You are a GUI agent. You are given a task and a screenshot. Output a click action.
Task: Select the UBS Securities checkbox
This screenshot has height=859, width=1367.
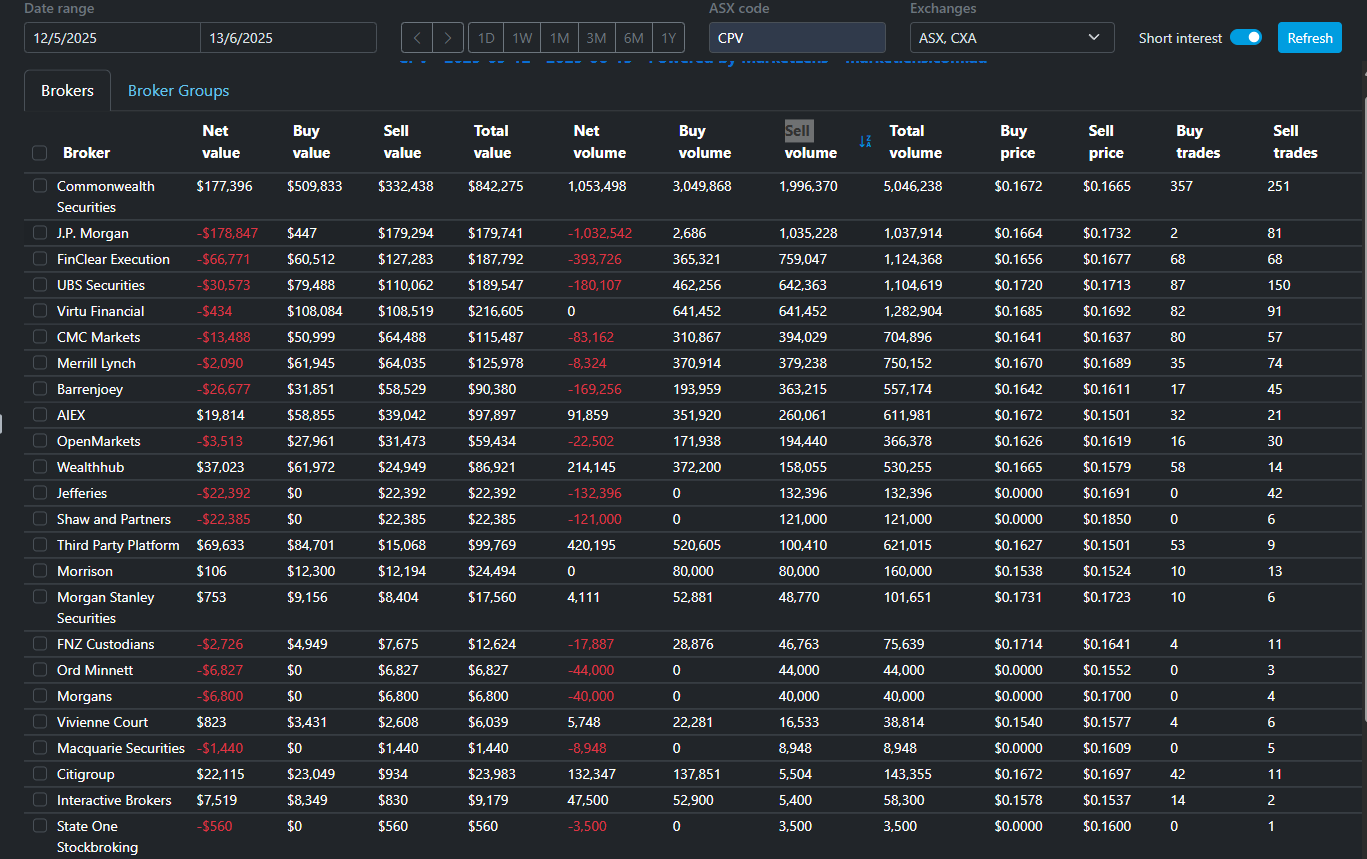click(x=40, y=285)
